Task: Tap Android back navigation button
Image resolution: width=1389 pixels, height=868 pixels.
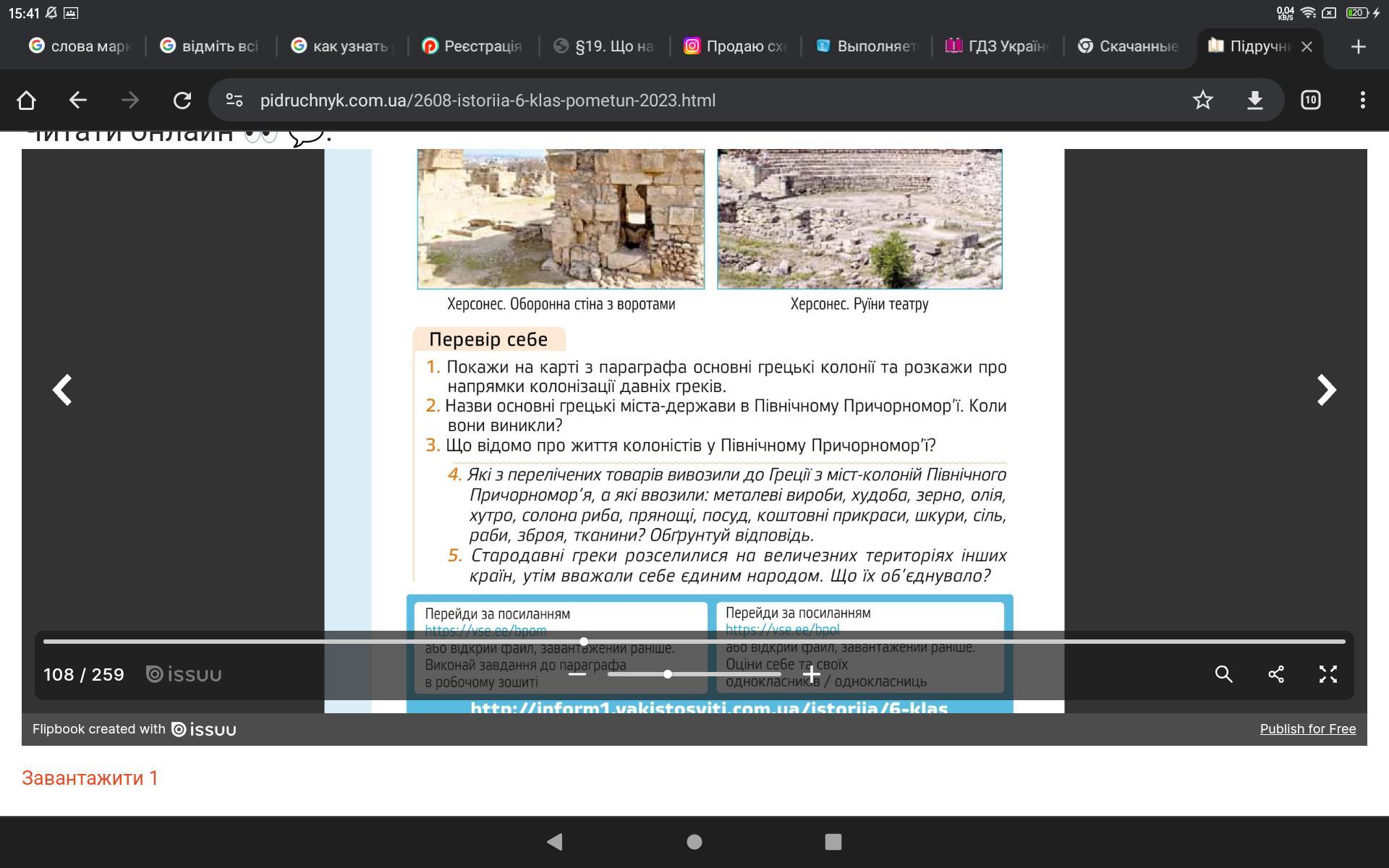Action: [554, 841]
